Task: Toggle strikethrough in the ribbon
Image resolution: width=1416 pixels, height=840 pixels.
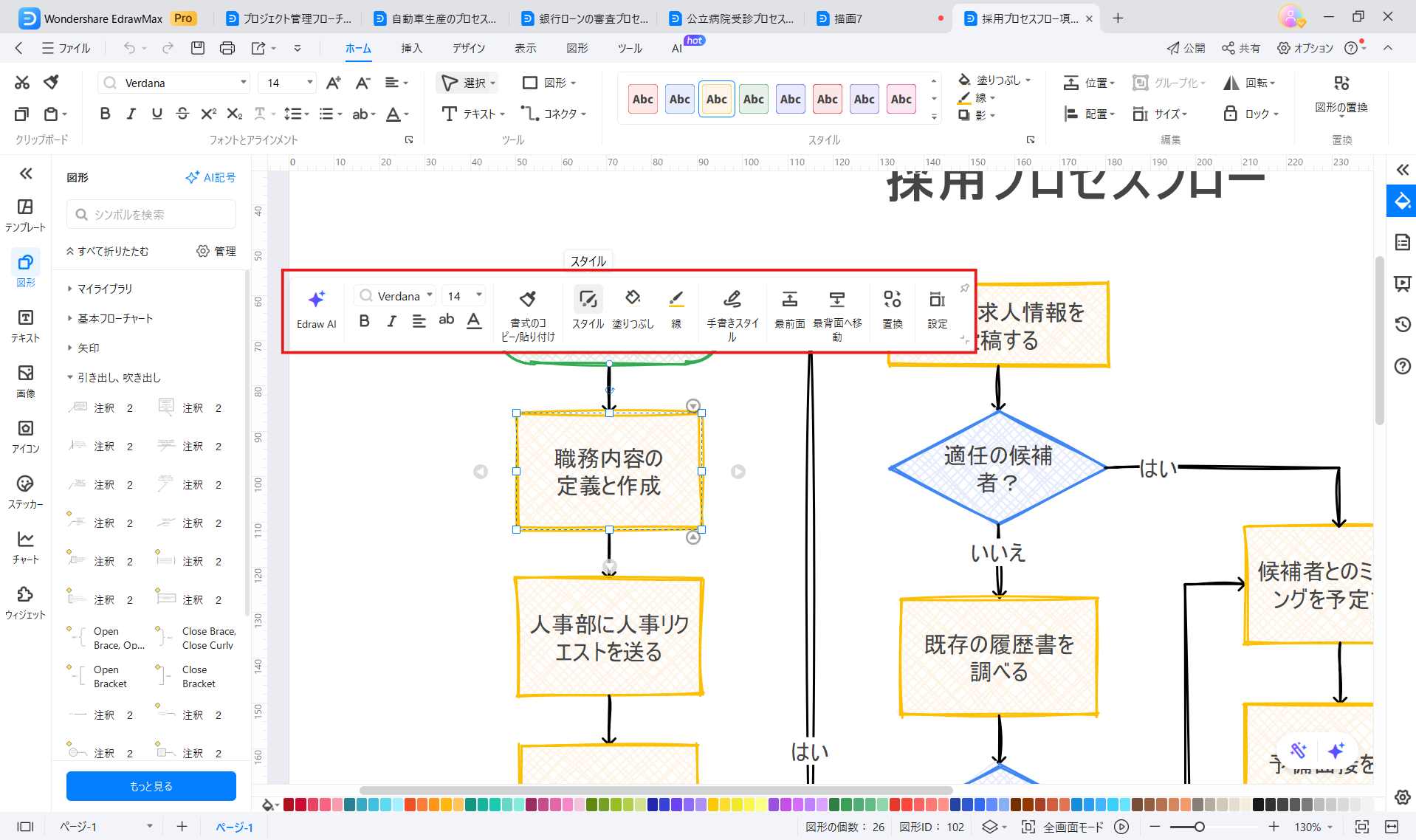Action: pyautogui.click(x=182, y=114)
